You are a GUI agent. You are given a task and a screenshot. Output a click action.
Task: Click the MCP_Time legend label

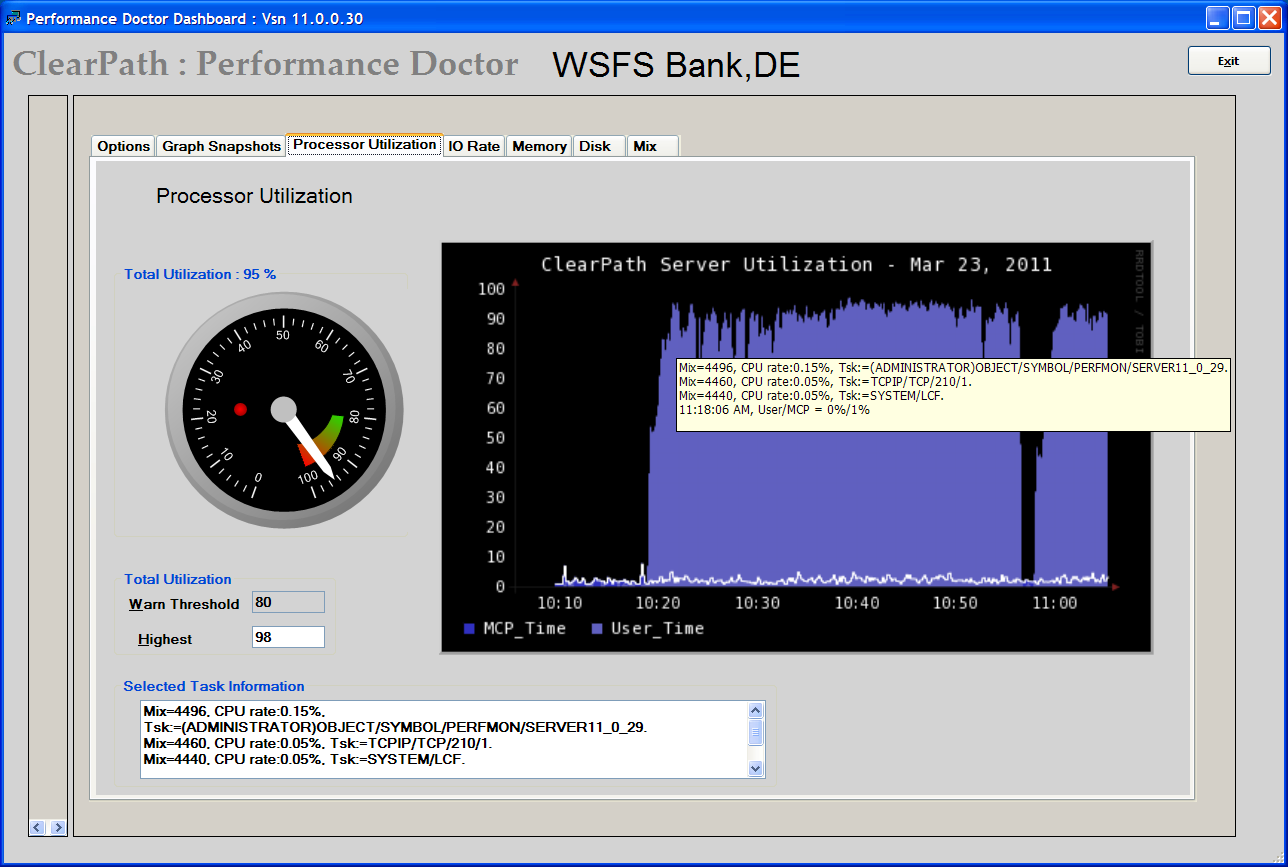pyautogui.click(x=525, y=628)
